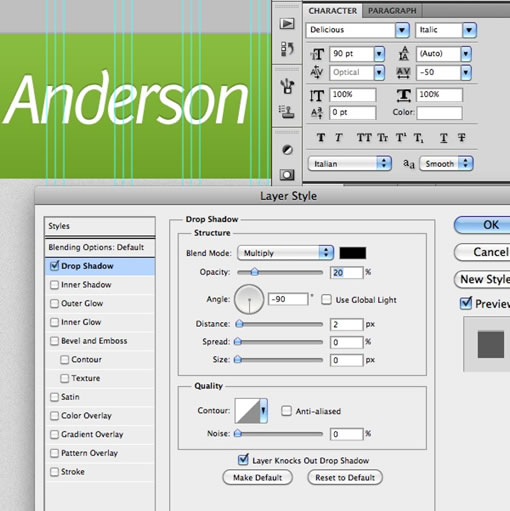The image size is (510, 511).
Task: Open the Blend Mode Multiply dropdown
Action: [x=286, y=253]
